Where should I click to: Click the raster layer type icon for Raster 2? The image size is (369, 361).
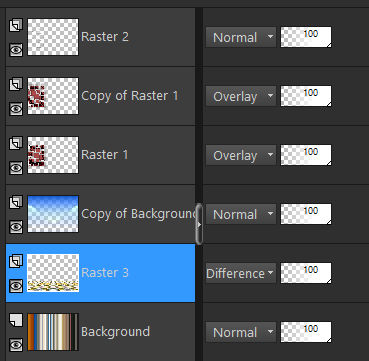[16, 25]
